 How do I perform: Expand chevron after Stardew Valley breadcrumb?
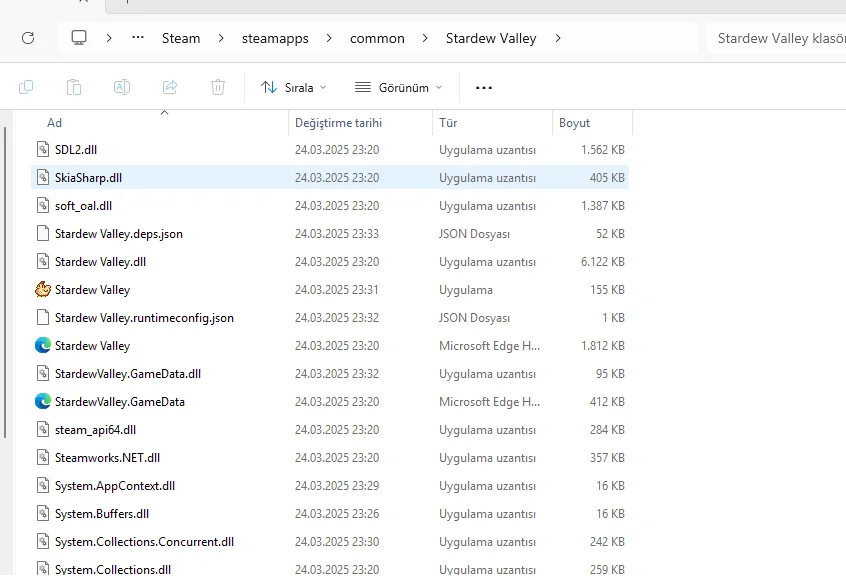[558, 38]
